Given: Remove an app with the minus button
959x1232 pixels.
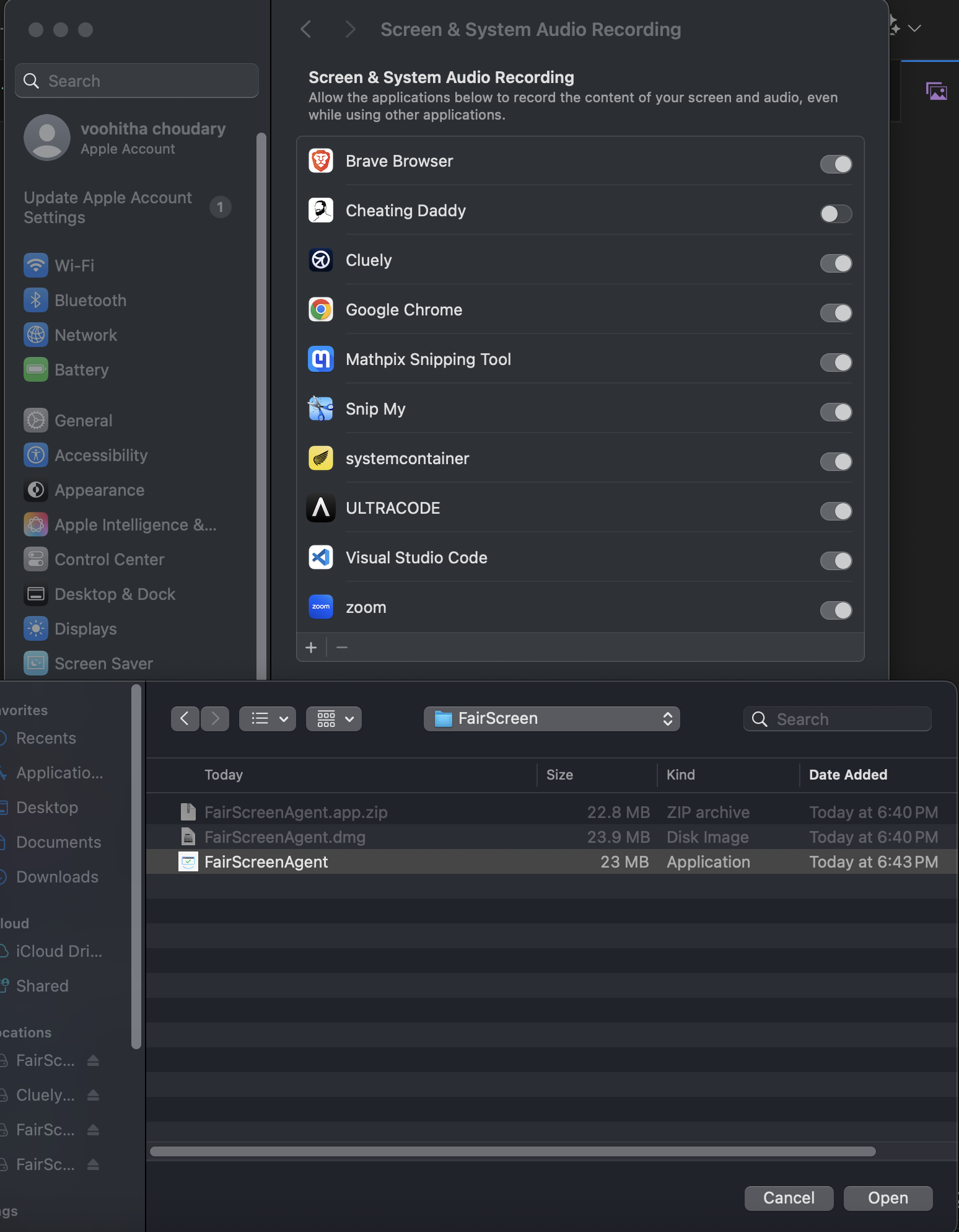Looking at the screenshot, I should point(342,648).
